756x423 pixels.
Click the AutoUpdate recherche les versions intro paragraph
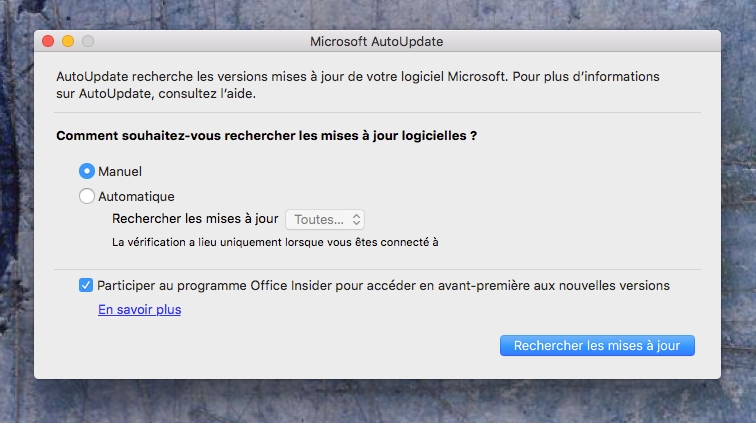pyautogui.click(x=358, y=85)
